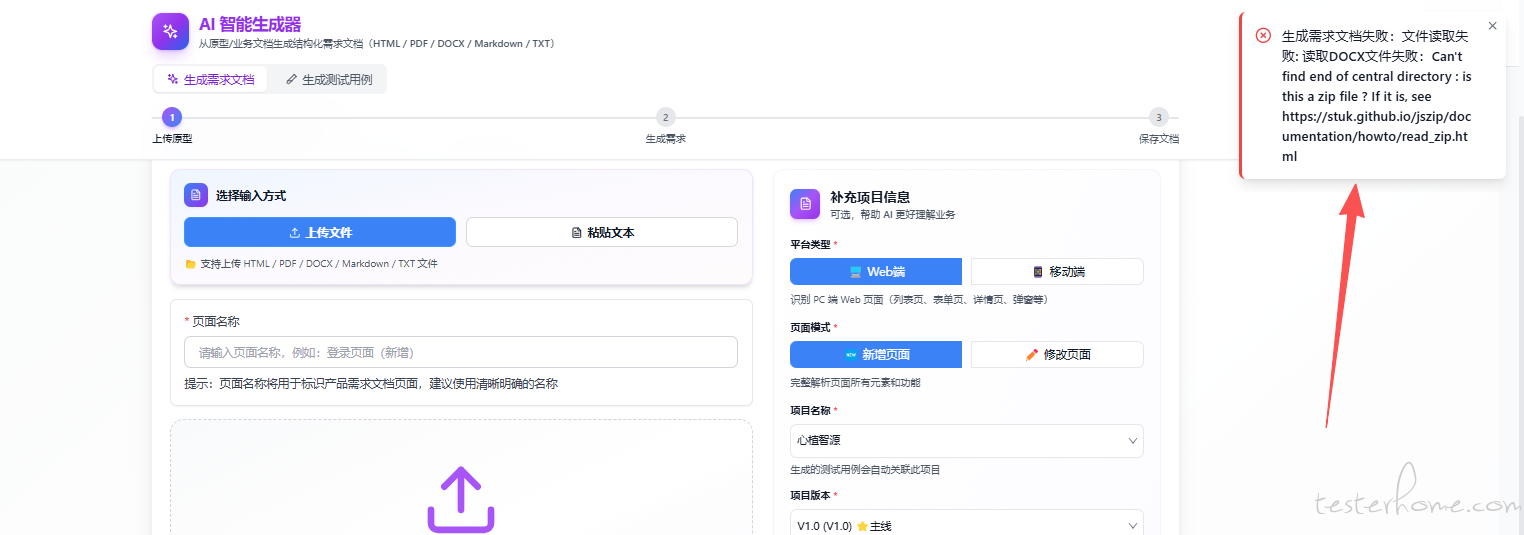The image size is (1524, 535).
Task: Choose 修改页面 page mode
Action: [x=1057, y=355]
